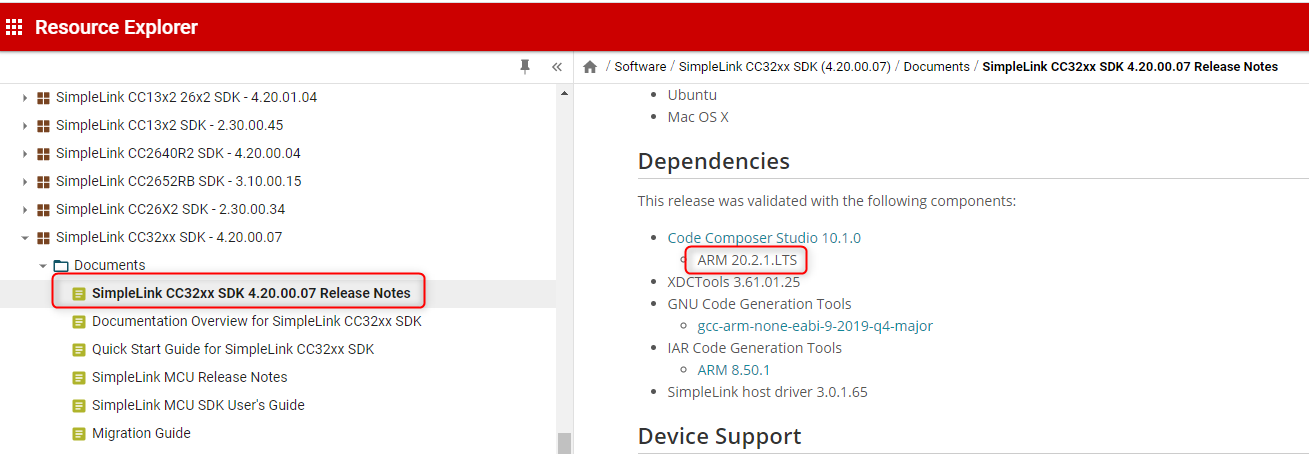Open Code Composer Studio 10.1.0 link
The height and width of the screenshot is (454, 1309).
(x=764, y=238)
